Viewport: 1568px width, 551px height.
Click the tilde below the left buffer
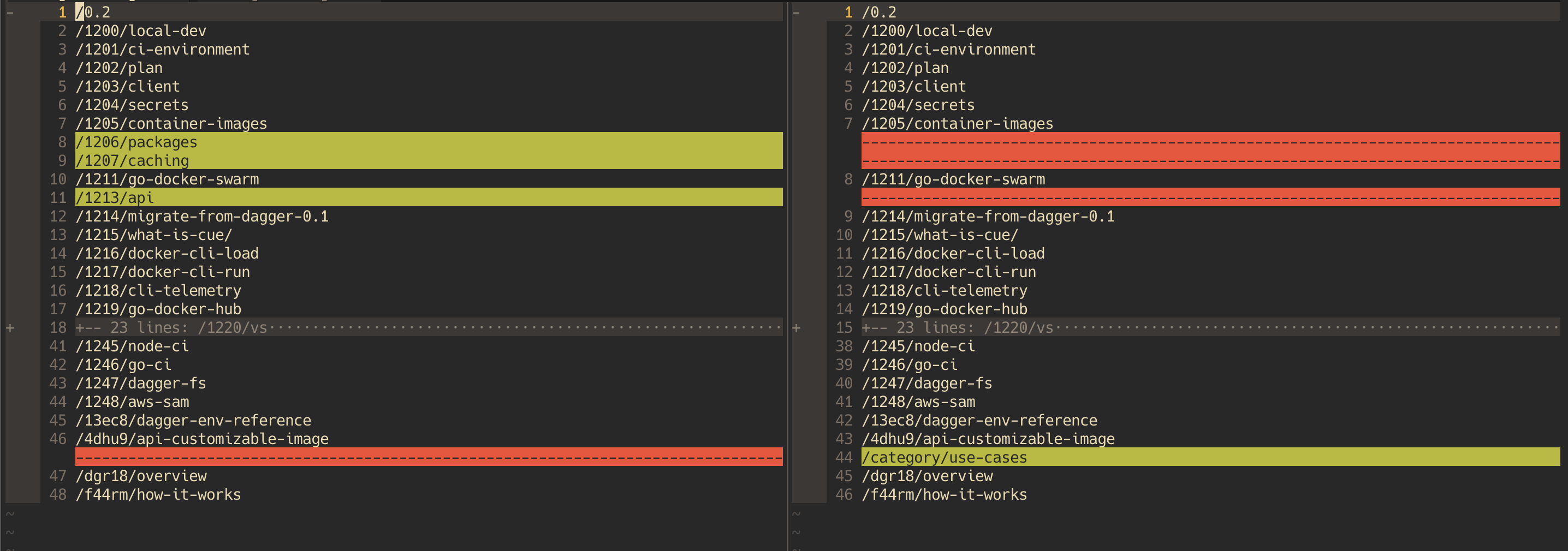coord(10,514)
